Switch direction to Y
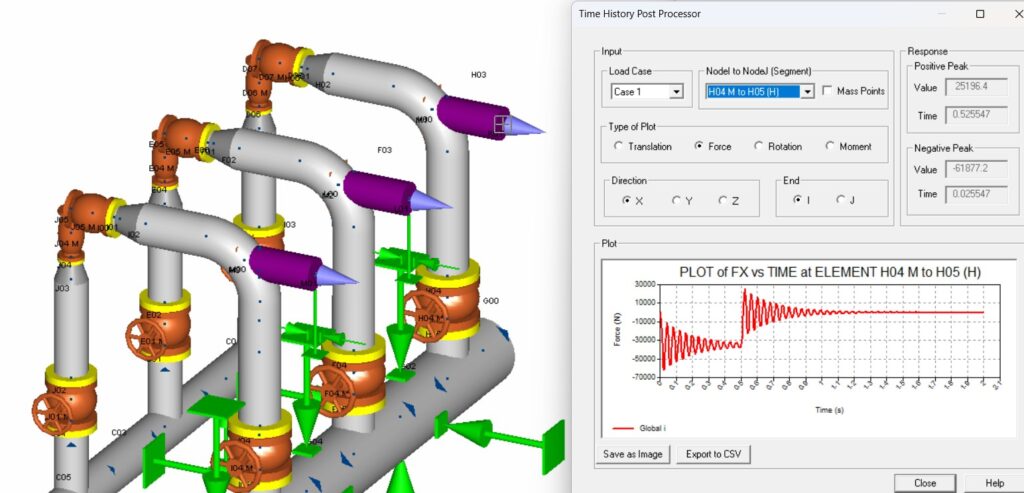Viewport: 1024px width, 493px height. [x=677, y=200]
